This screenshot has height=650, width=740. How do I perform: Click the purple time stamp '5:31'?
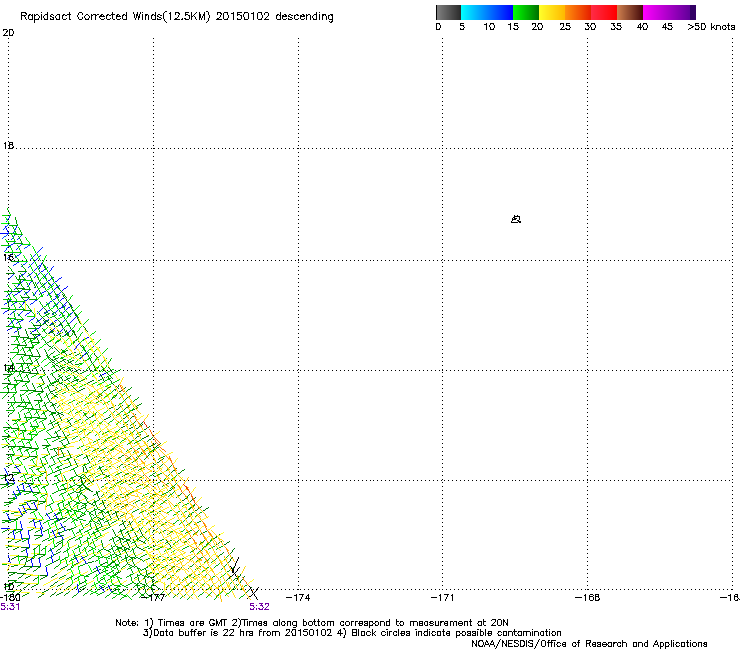click(10, 607)
